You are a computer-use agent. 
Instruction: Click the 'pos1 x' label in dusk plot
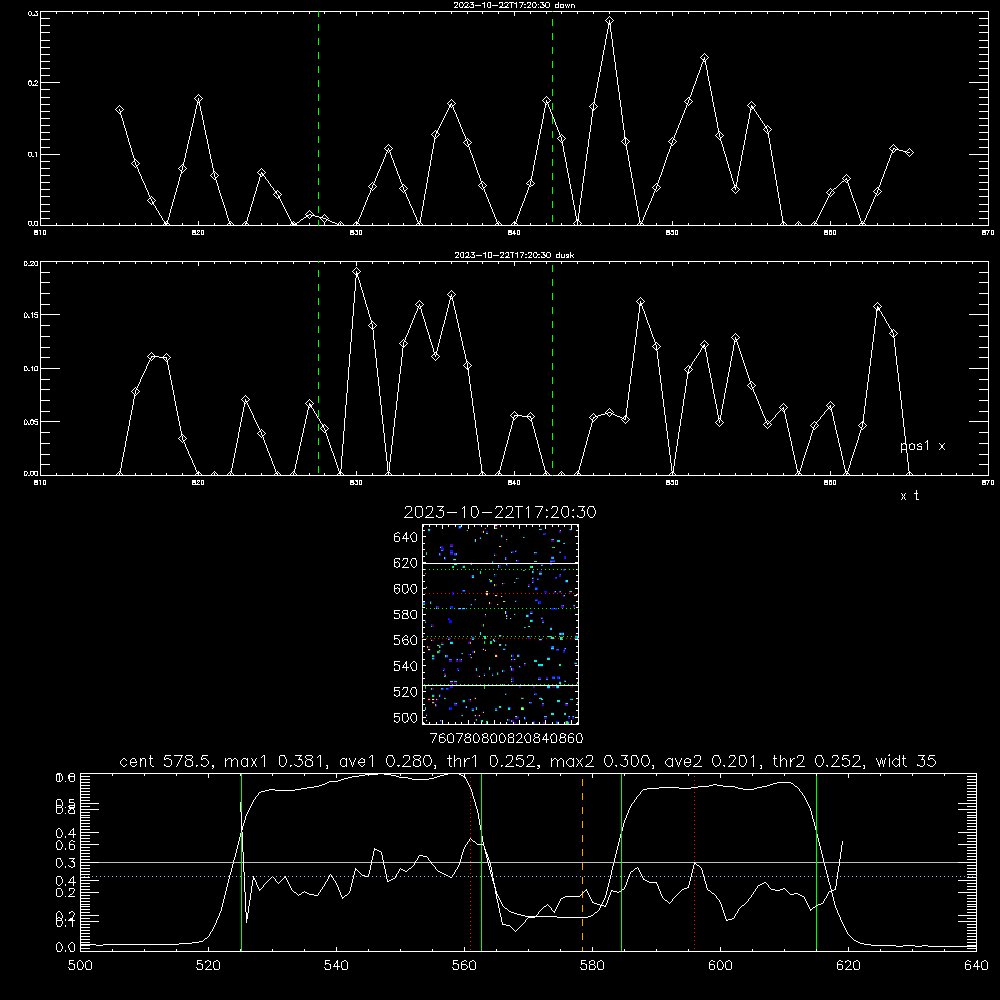click(923, 446)
